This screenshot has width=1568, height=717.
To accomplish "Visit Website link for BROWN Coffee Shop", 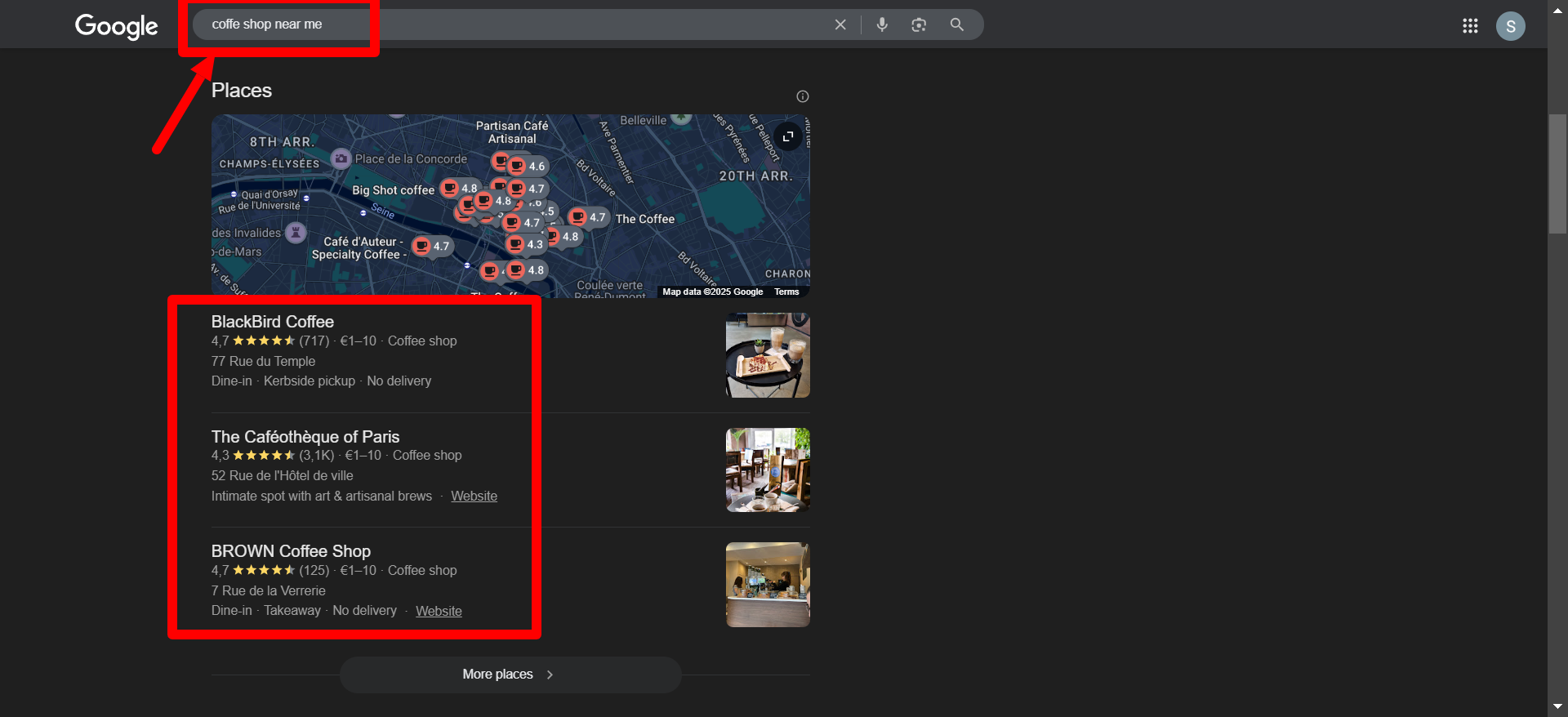I will 439,611.
